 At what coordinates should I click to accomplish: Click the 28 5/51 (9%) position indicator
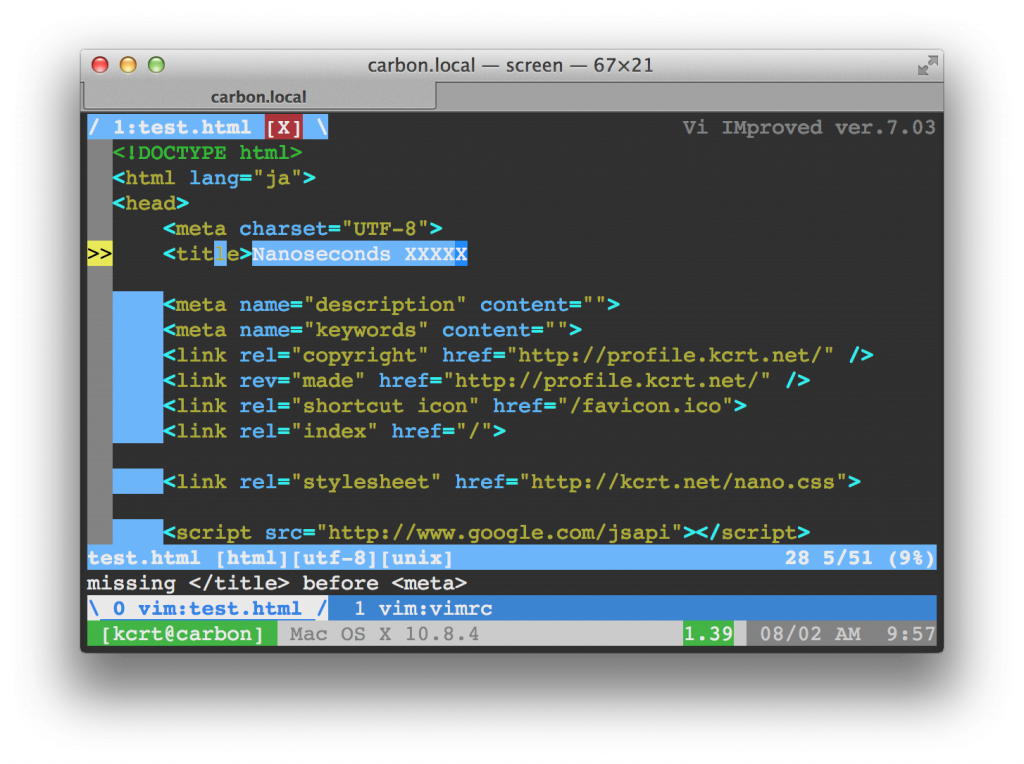[x=859, y=558]
